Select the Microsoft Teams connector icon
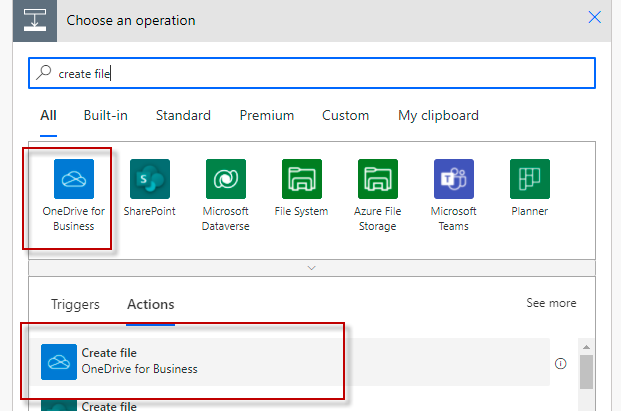Image resolution: width=621 pixels, height=411 pixels. [x=454, y=179]
